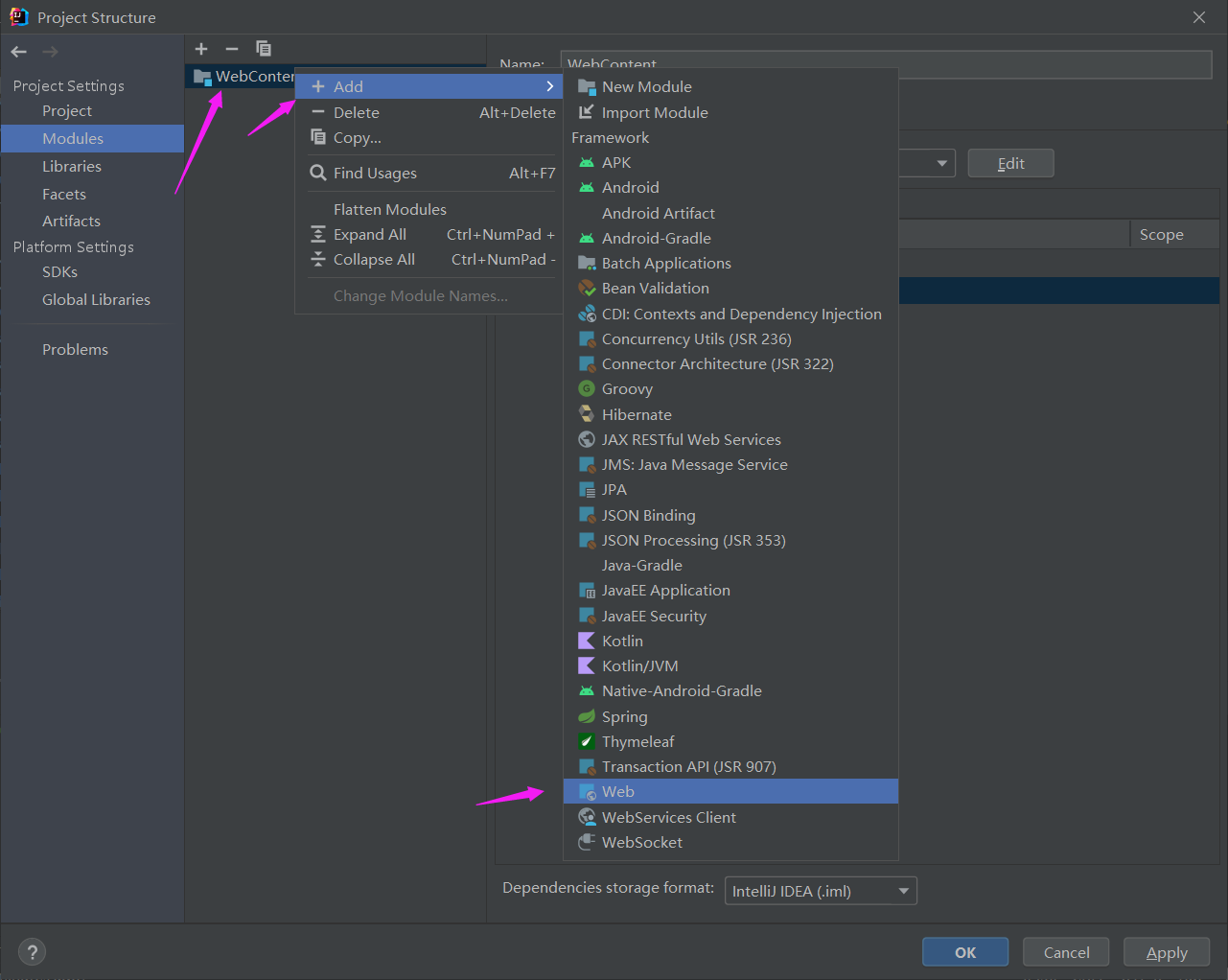This screenshot has height=980, width=1228.
Task: Go to Libraries settings
Action: [x=92, y=167]
